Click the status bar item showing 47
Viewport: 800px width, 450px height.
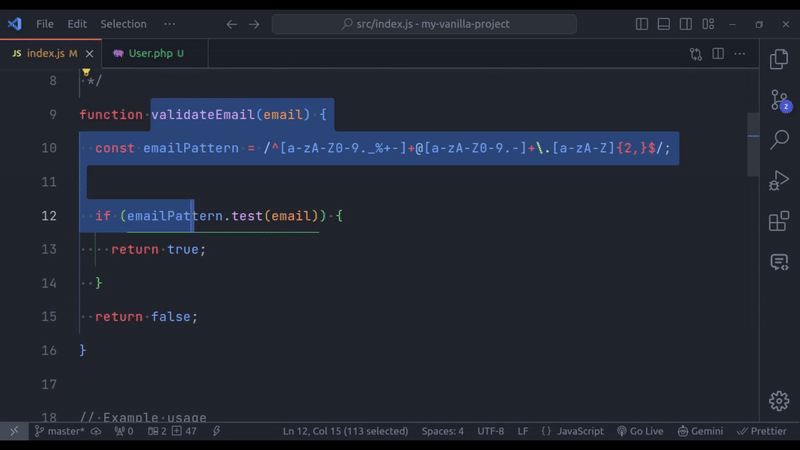184,431
